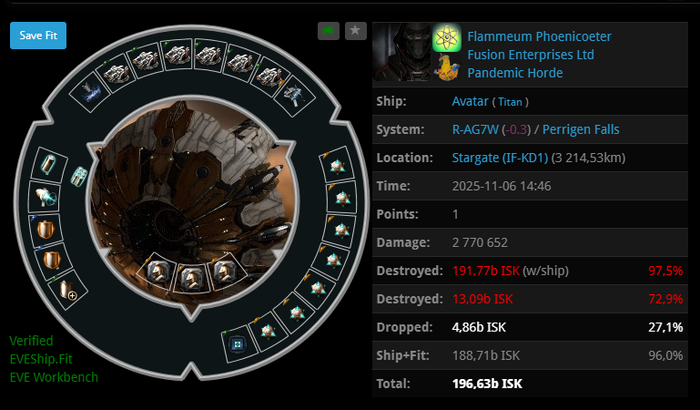Click the EVEShip.Fit link
This screenshot has width=700, height=410.
coord(41,359)
